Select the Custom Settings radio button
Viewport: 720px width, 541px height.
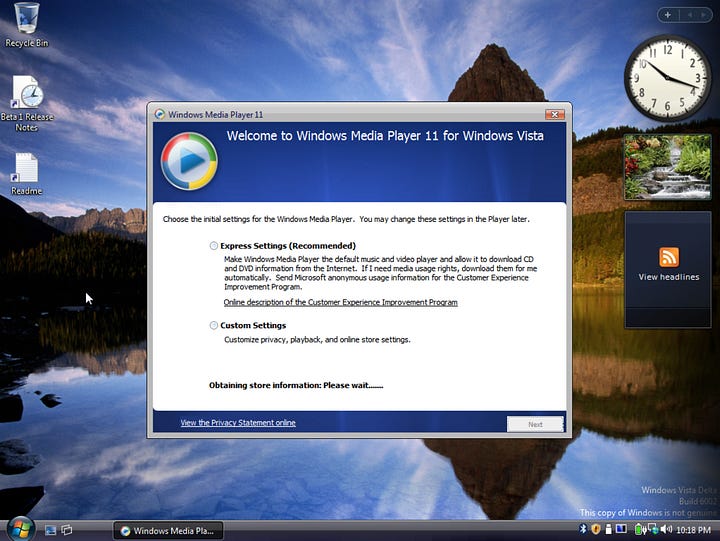[x=214, y=325]
